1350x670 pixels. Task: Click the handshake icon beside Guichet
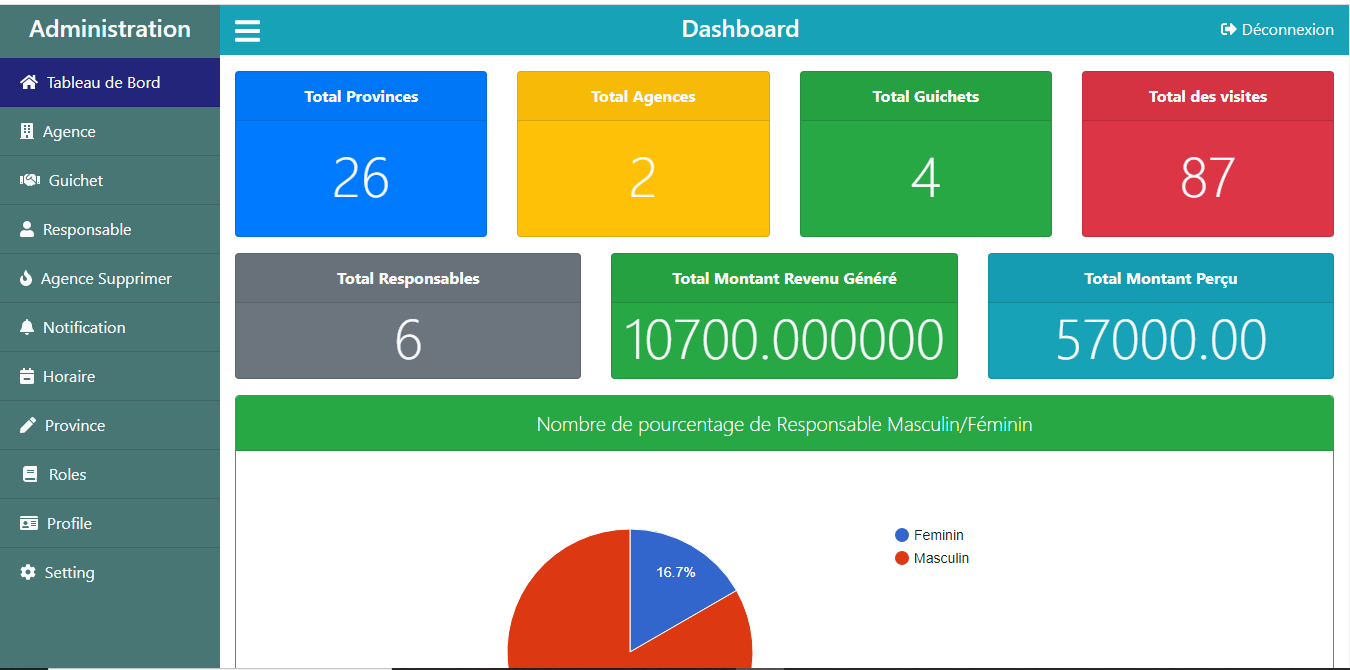pos(30,180)
